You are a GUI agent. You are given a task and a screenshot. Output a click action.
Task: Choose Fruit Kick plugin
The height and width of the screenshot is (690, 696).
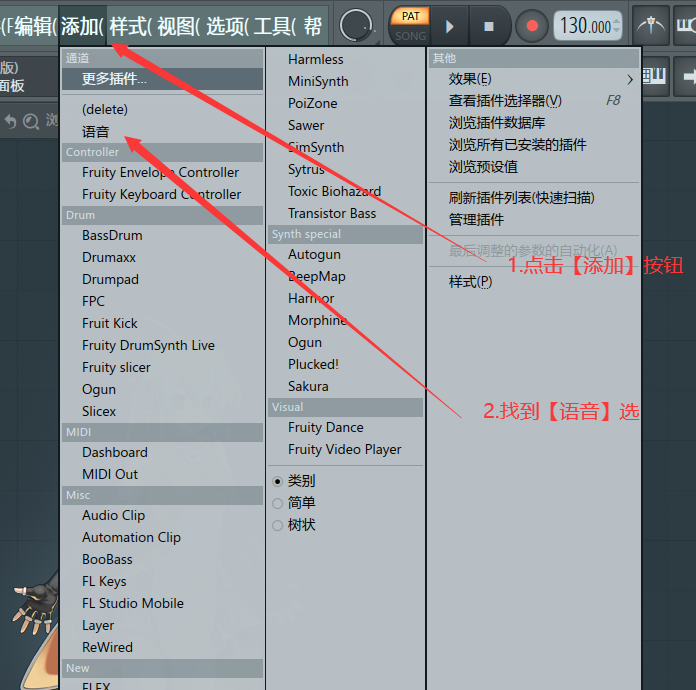[x=162, y=323]
